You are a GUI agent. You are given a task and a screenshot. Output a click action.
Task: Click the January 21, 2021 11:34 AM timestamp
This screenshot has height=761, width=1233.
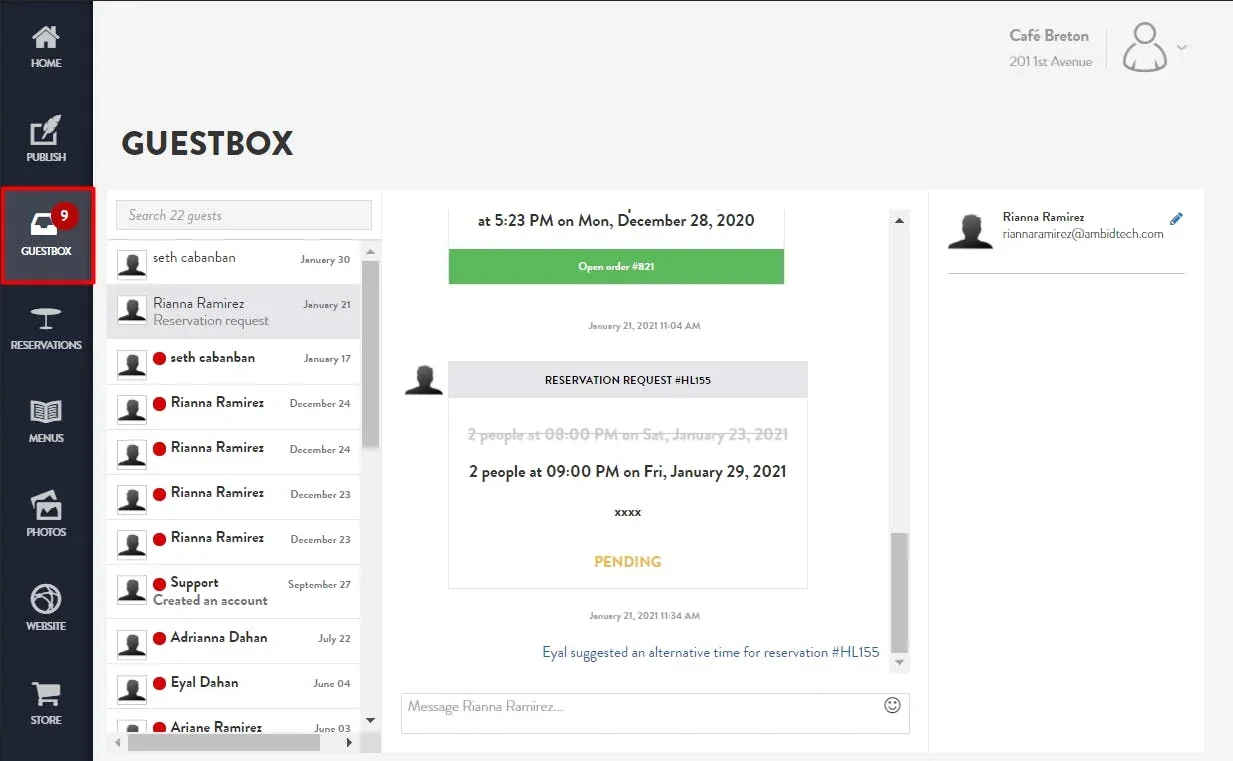[644, 616]
